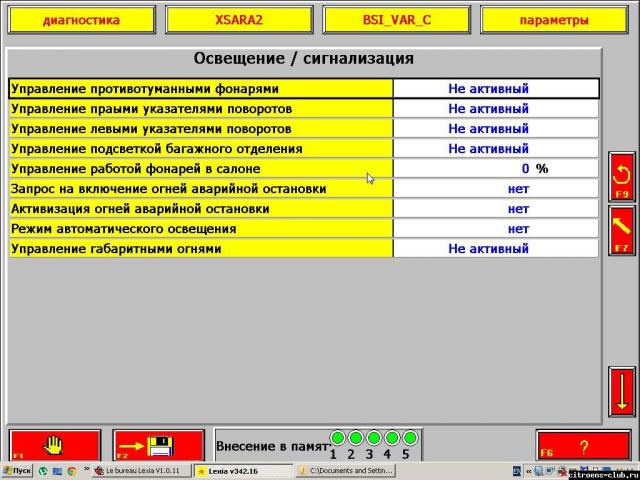Open the XSARA2 header tab
Image resolution: width=640 pixels, height=480 pixels.
(x=239, y=20)
